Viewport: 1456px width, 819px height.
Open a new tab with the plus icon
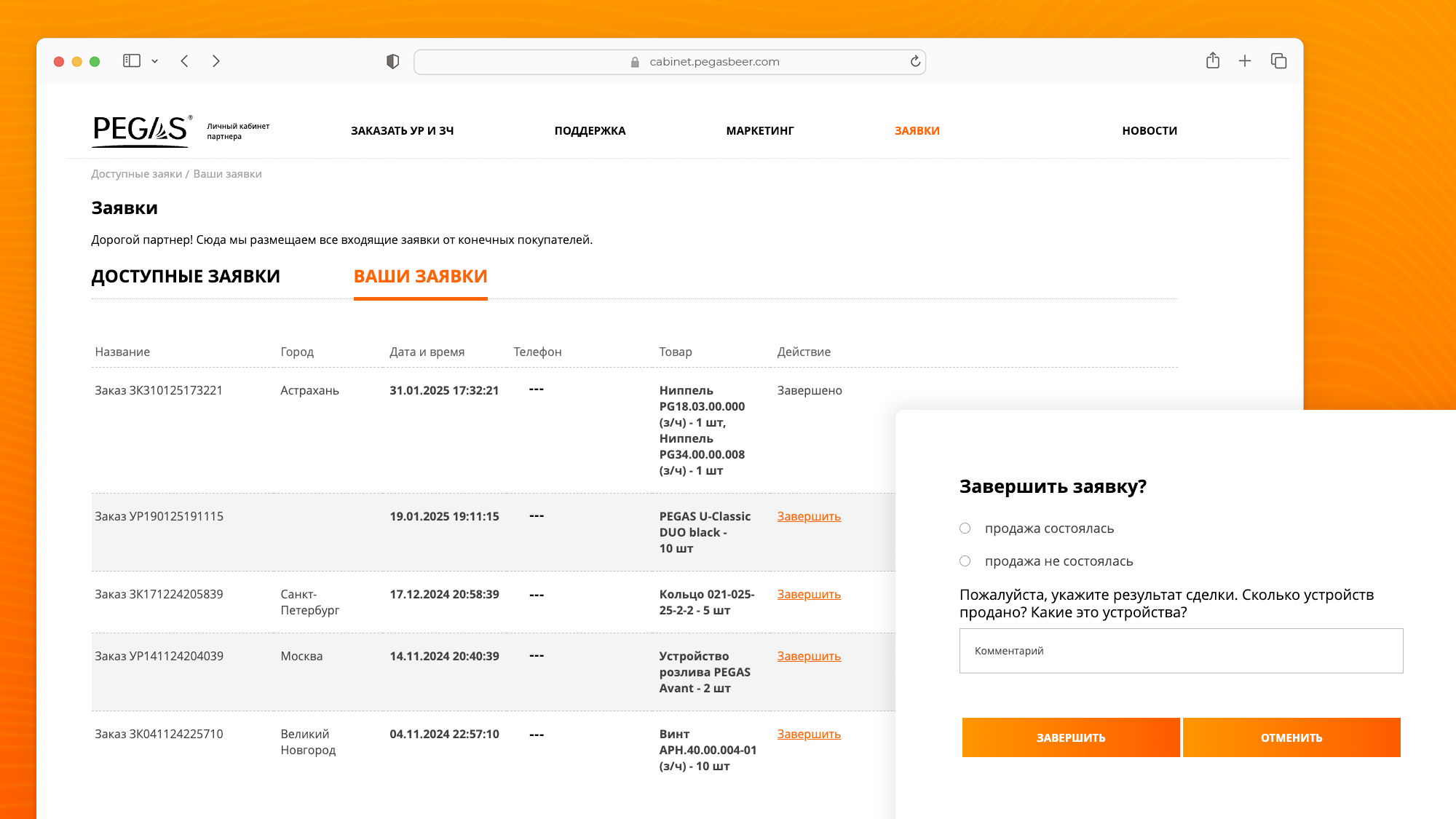tap(1245, 61)
